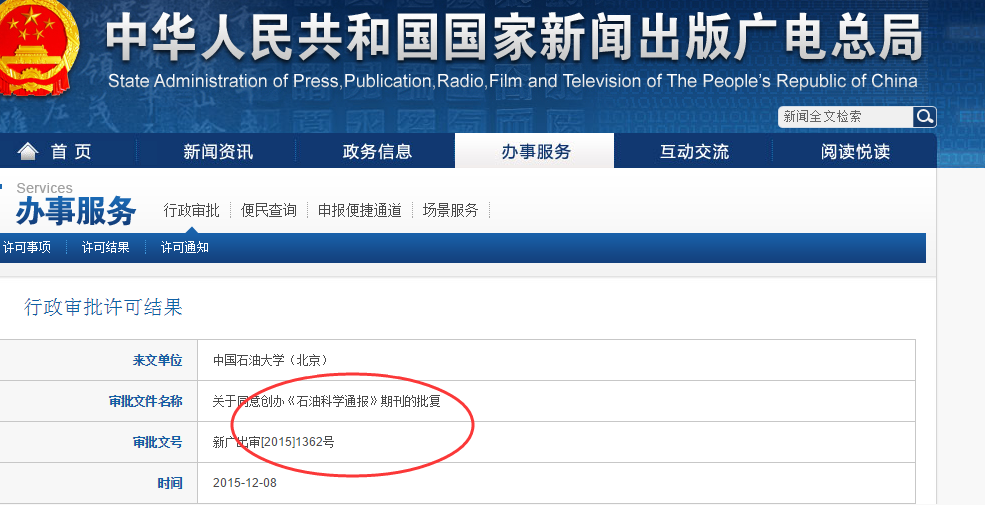Click the Chinese site title banner

(x=514, y=36)
